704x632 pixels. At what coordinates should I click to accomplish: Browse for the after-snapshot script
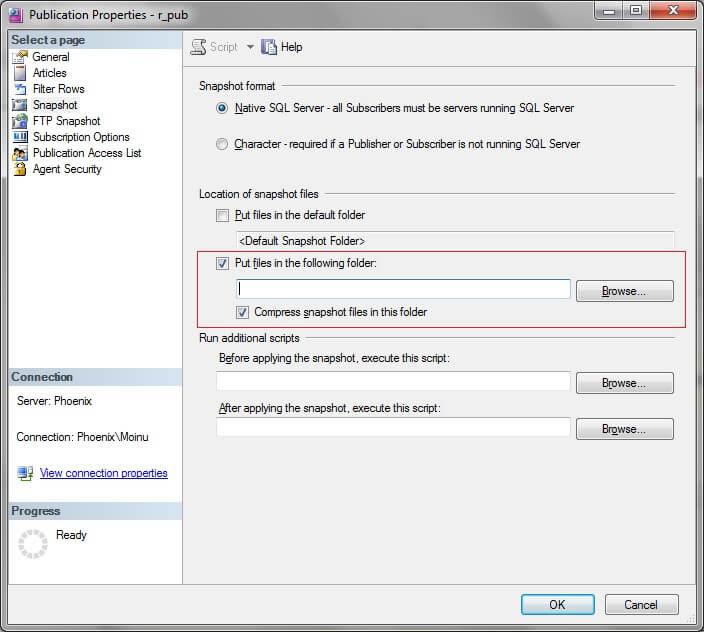coord(625,430)
